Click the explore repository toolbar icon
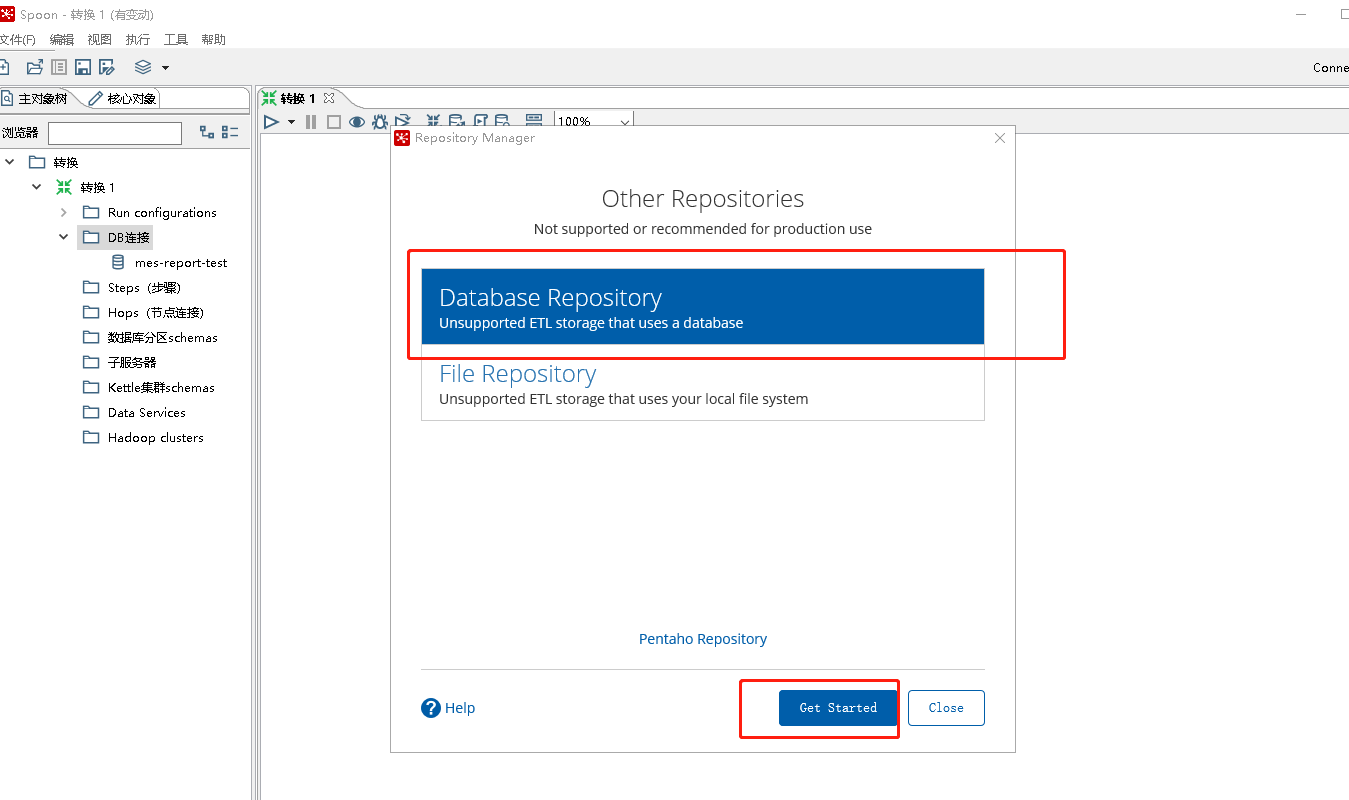 click(59, 67)
